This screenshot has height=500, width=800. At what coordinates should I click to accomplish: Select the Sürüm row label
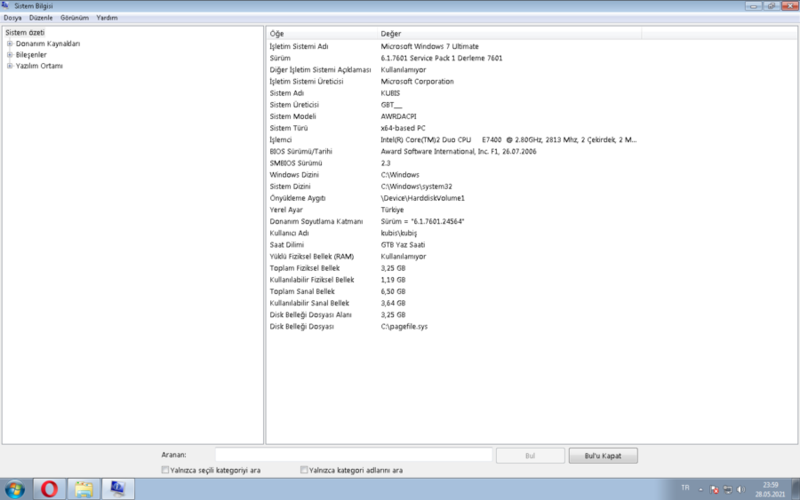tap(280, 58)
